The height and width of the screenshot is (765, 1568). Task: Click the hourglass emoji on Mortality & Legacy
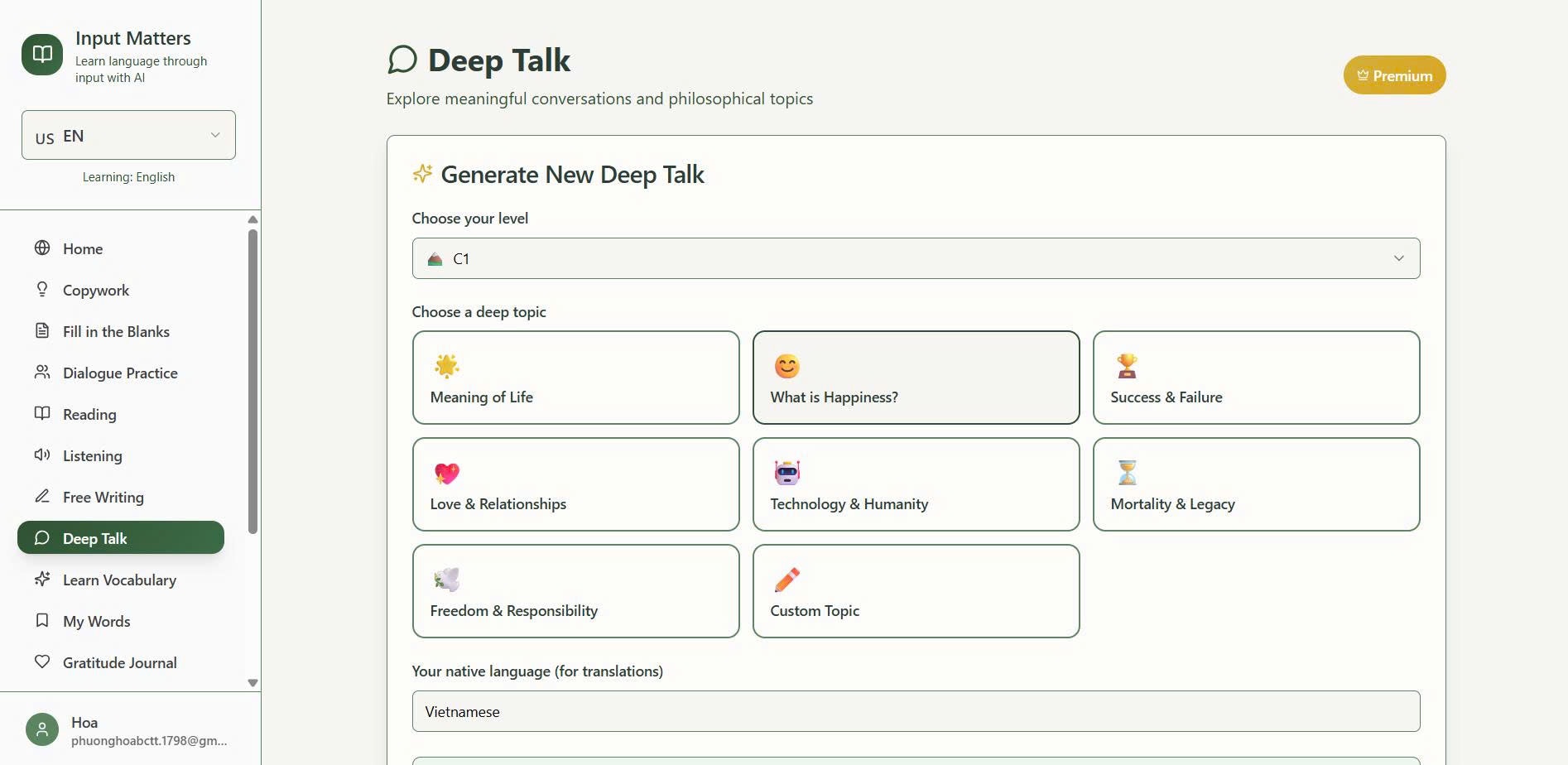point(1128,473)
